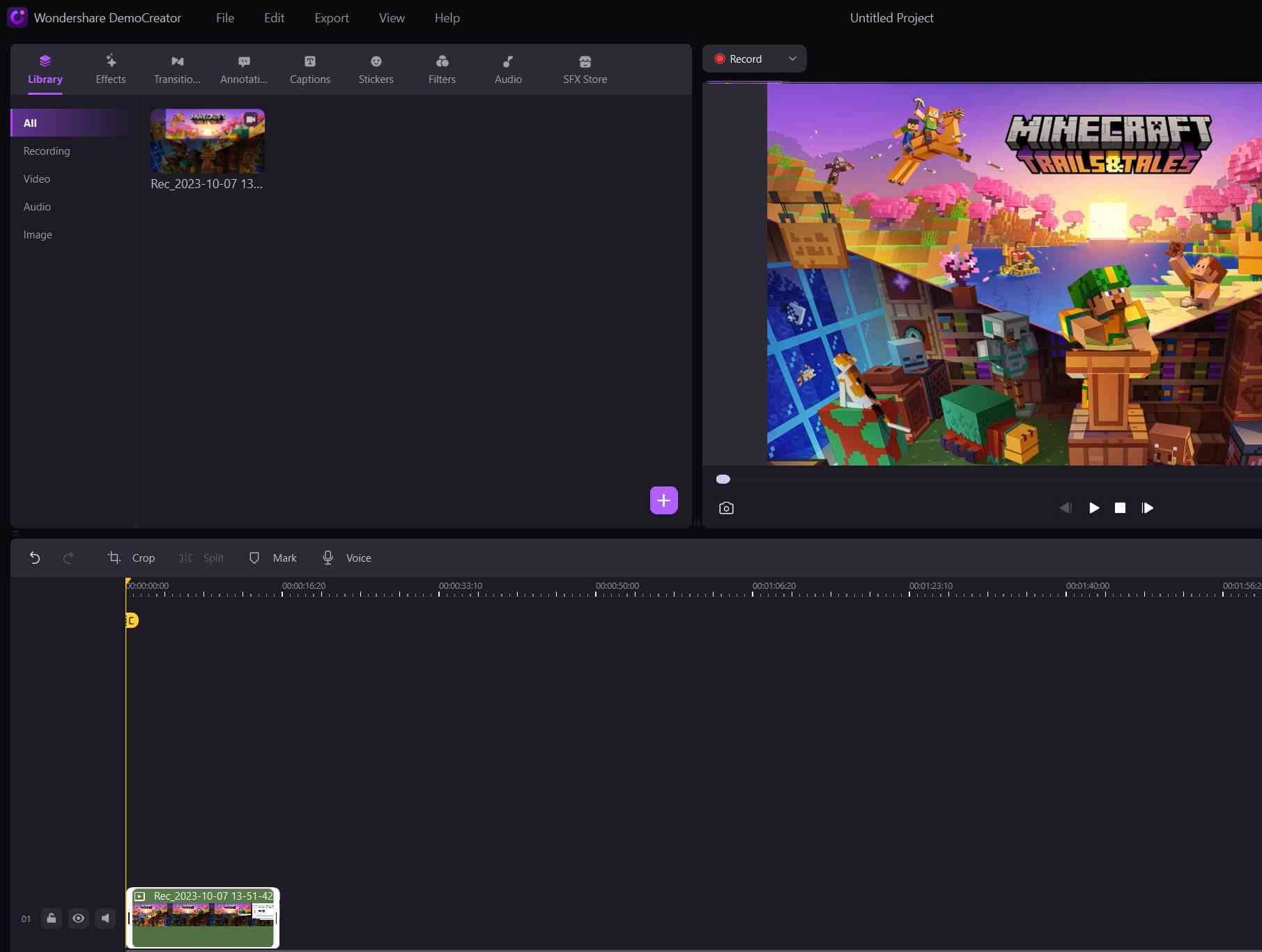Start Voice recording
This screenshot has height=952, width=1262.
pyautogui.click(x=346, y=558)
